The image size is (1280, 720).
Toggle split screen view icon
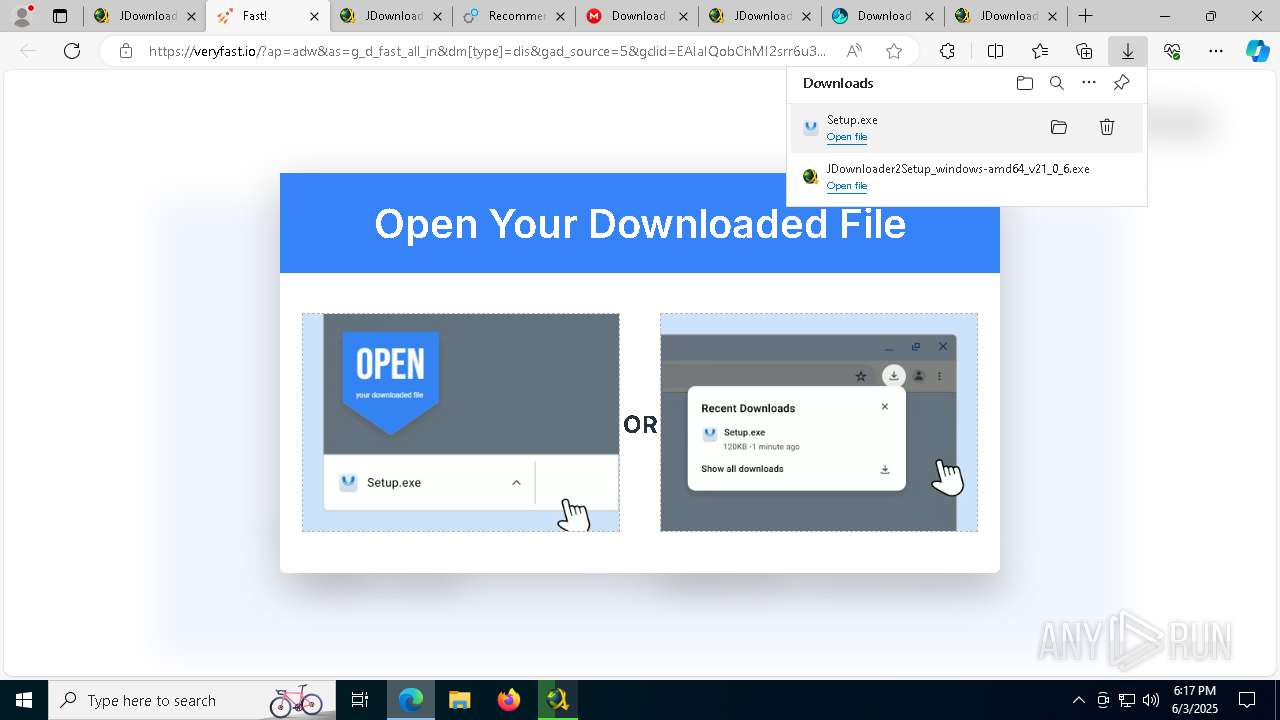pos(995,51)
